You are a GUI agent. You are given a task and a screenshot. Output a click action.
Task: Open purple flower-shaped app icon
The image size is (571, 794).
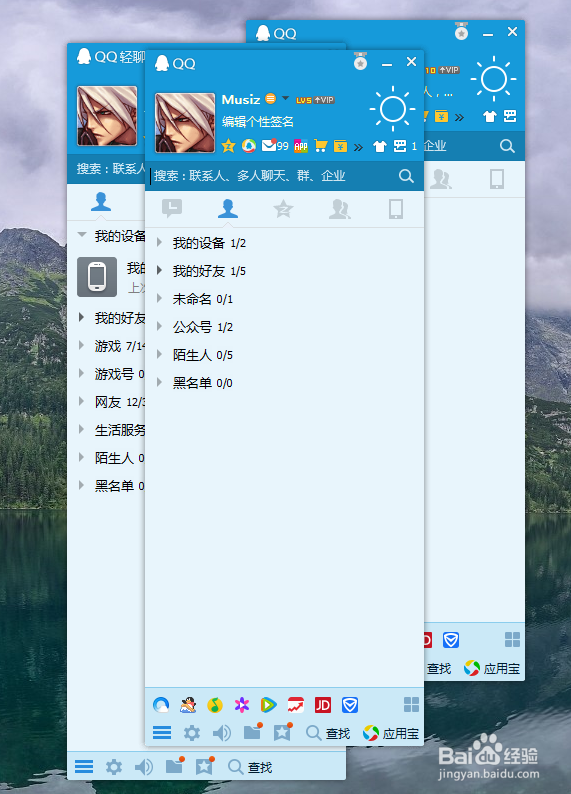[x=241, y=704]
